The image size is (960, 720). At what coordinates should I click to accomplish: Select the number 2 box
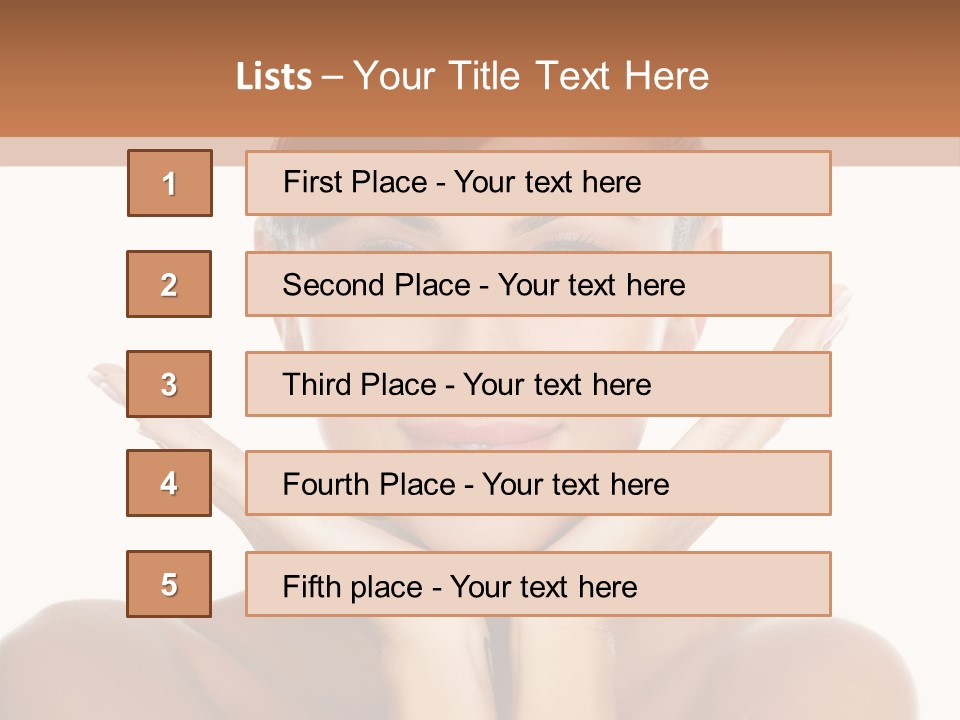(x=169, y=284)
